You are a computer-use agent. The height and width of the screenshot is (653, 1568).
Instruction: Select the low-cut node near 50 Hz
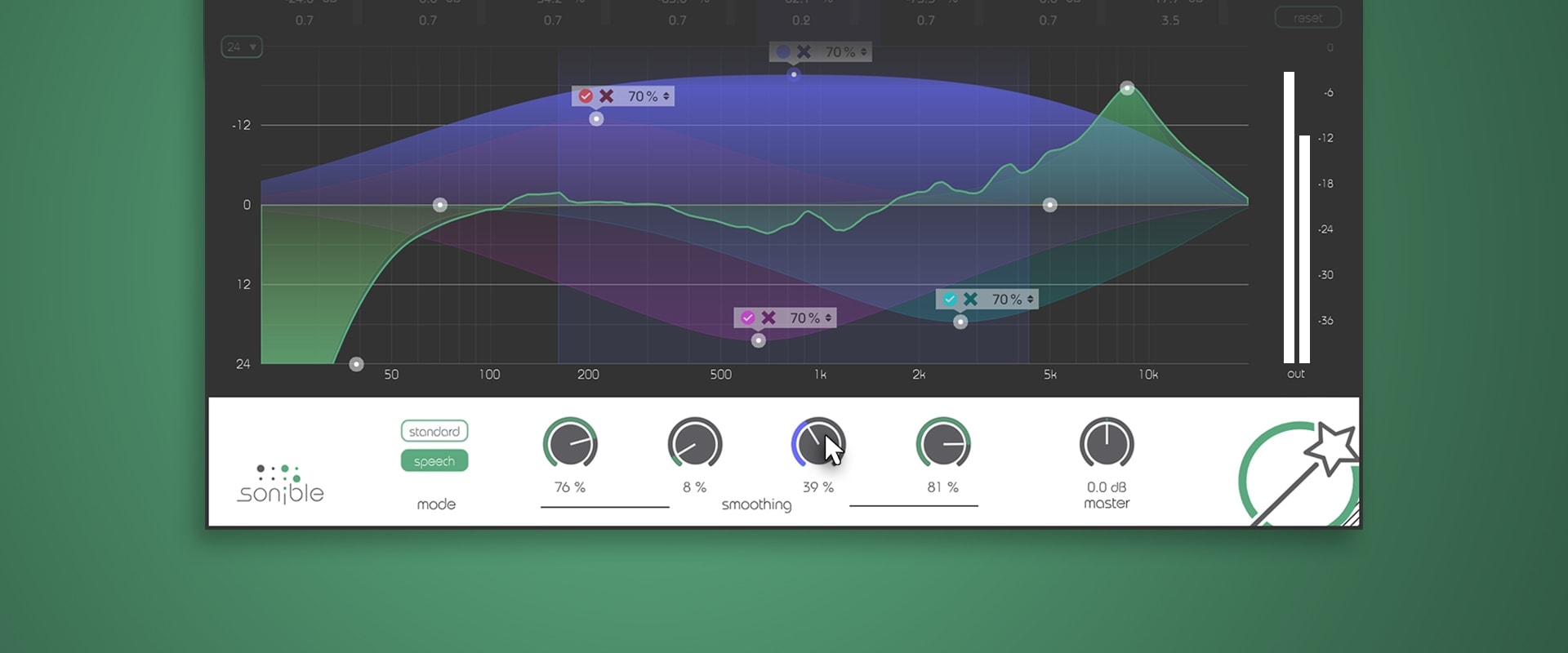click(356, 364)
